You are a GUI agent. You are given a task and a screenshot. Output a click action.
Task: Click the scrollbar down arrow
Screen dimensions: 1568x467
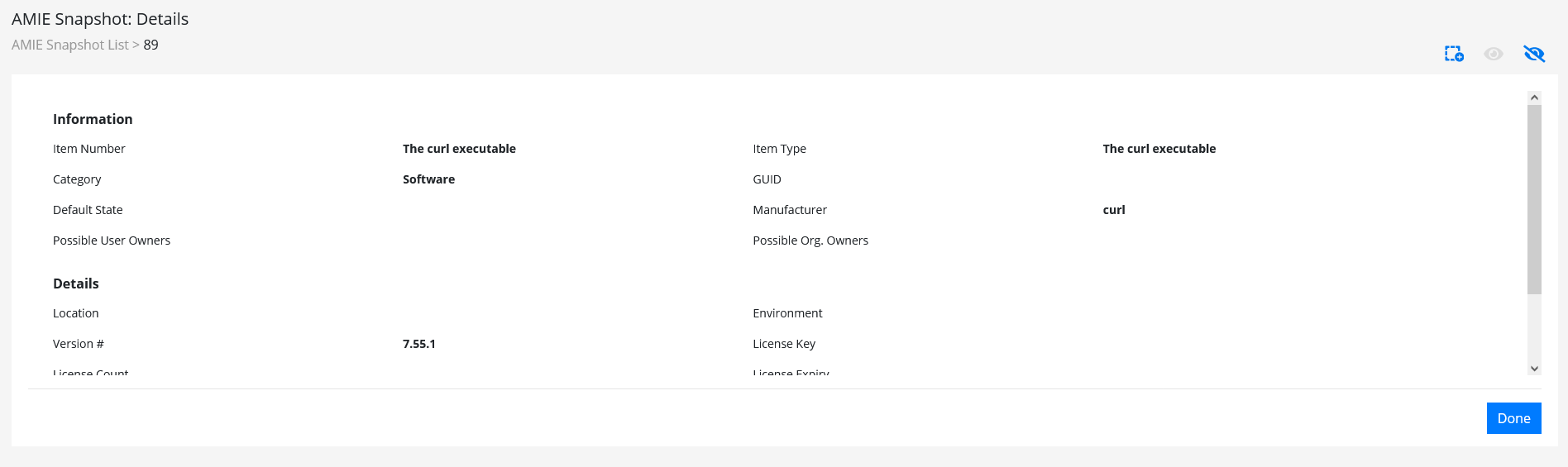click(x=1534, y=369)
